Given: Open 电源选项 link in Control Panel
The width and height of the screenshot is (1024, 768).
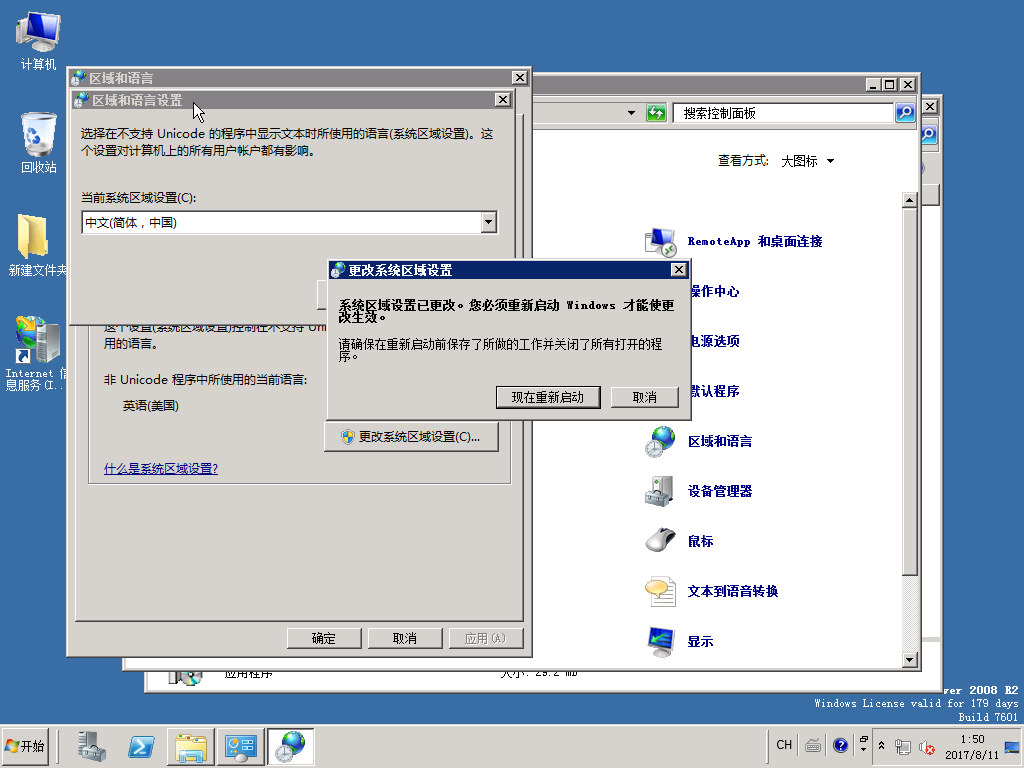Looking at the screenshot, I should pyautogui.click(x=715, y=341).
